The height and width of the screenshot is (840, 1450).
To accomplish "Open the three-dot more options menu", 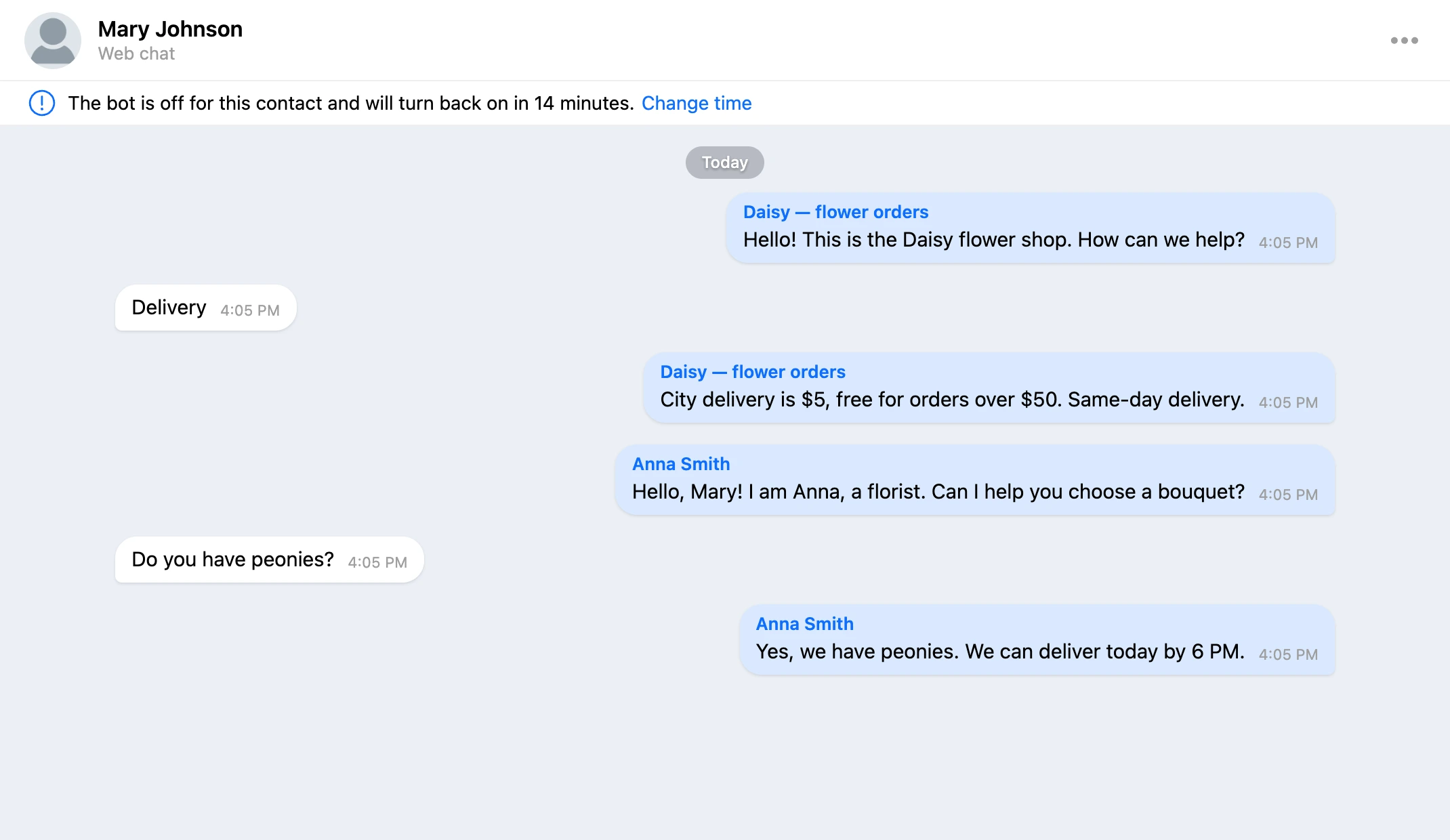I will pyautogui.click(x=1404, y=41).
